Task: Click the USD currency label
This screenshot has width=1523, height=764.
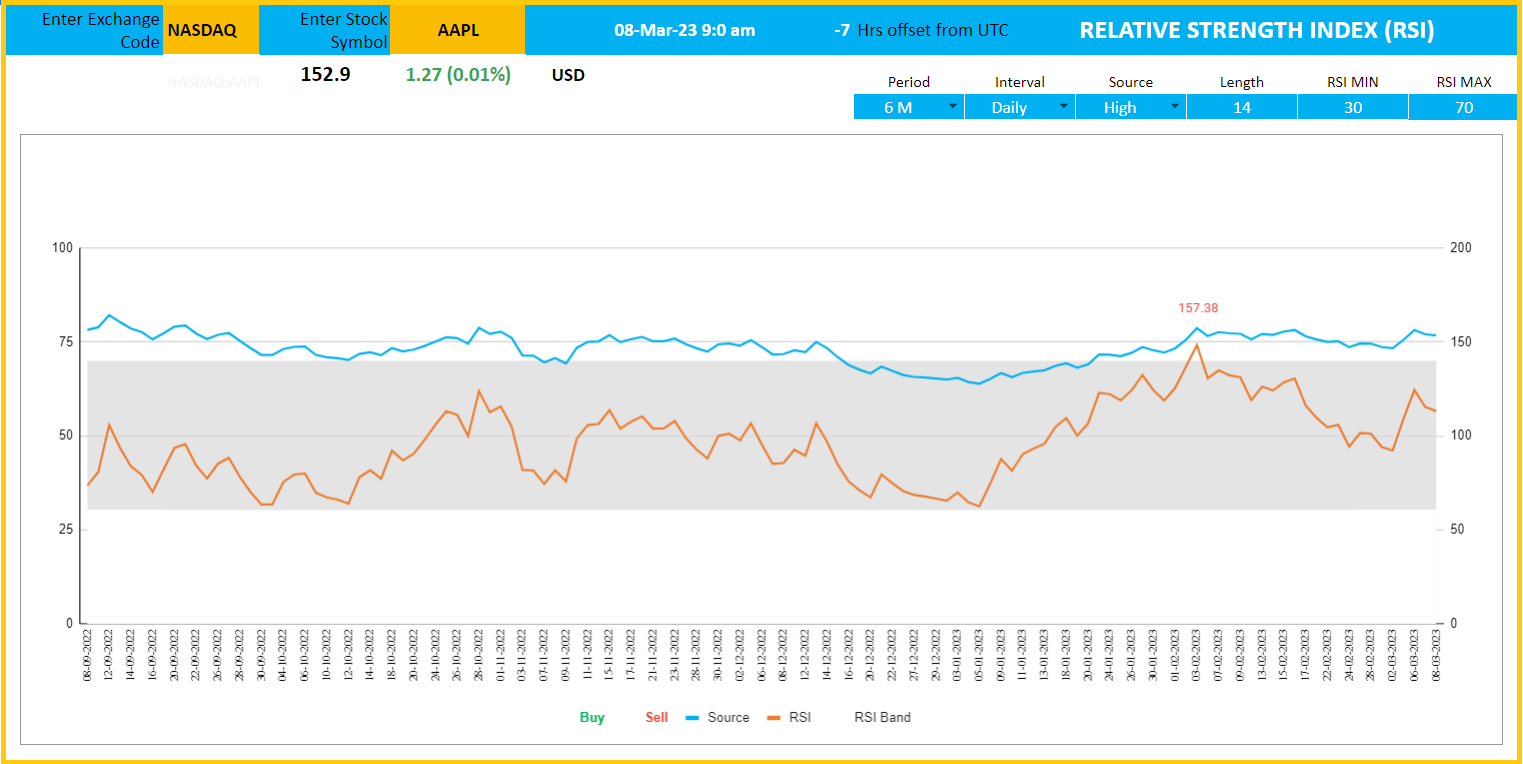Action: click(x=568, y=75)
